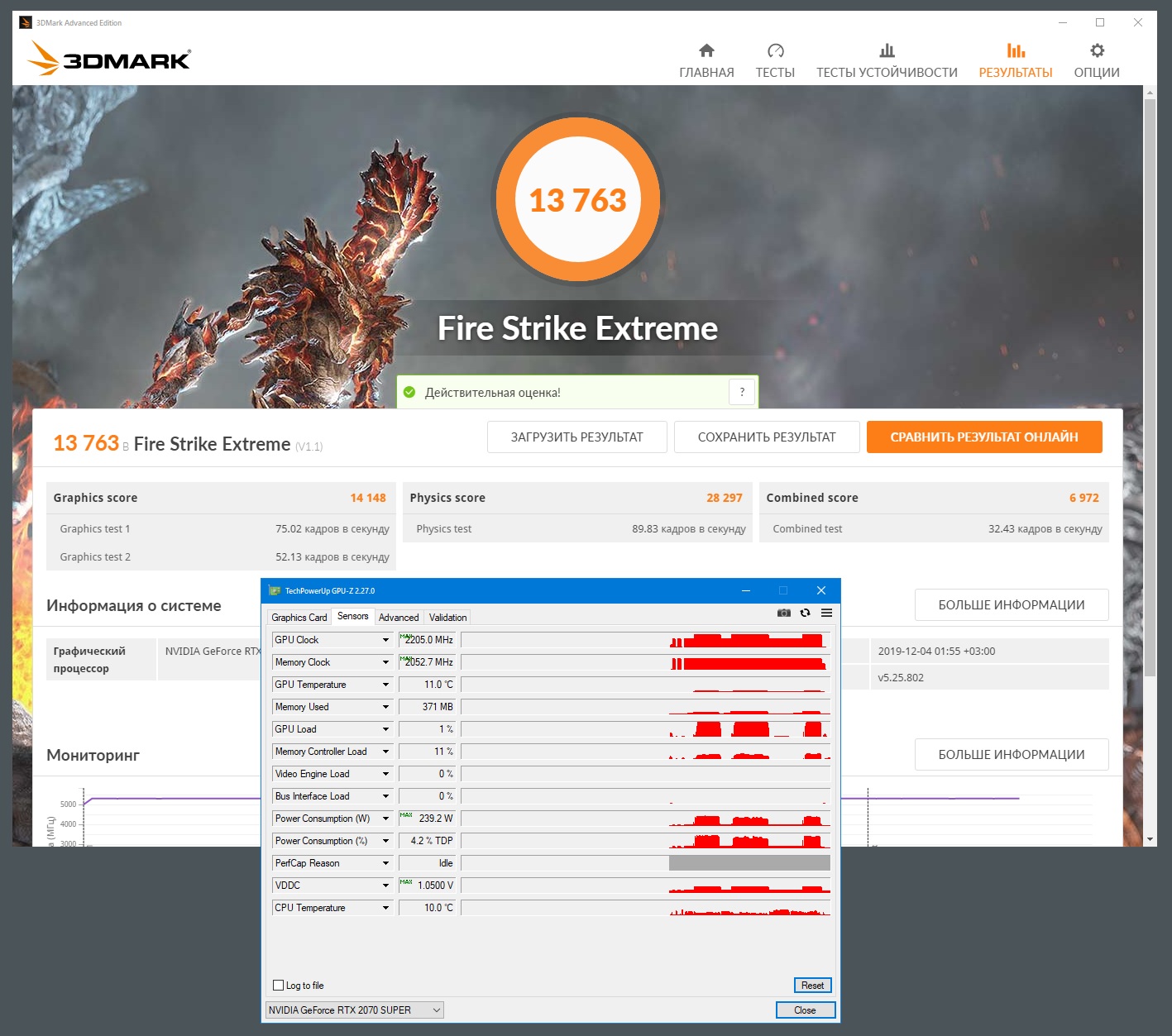Go to the ТЕСТЫ benchmarks tab
1172x1036 pixels.
click(775, 61)
